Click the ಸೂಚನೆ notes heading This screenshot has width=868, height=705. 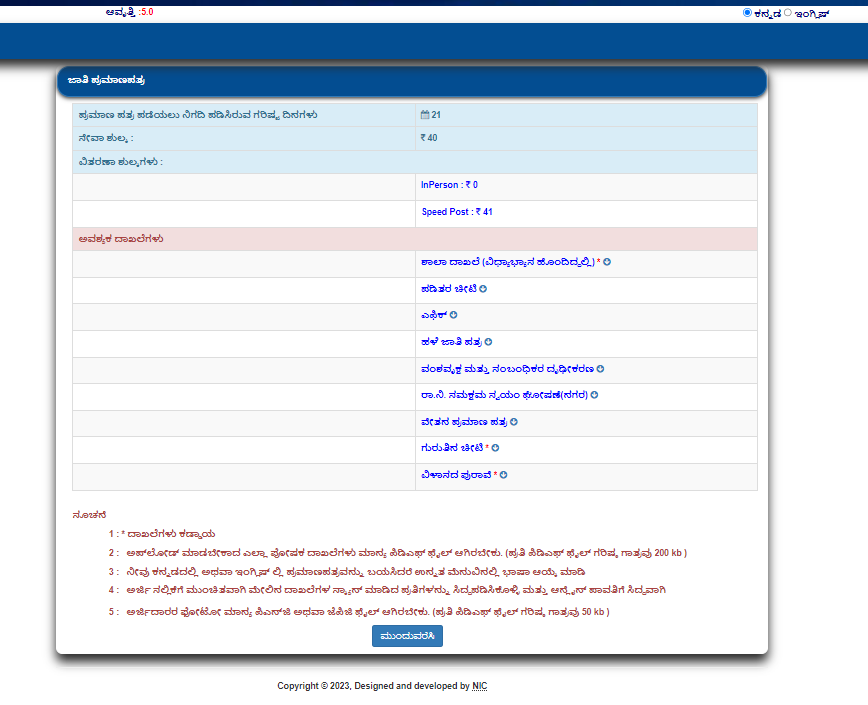coord(89,515)
